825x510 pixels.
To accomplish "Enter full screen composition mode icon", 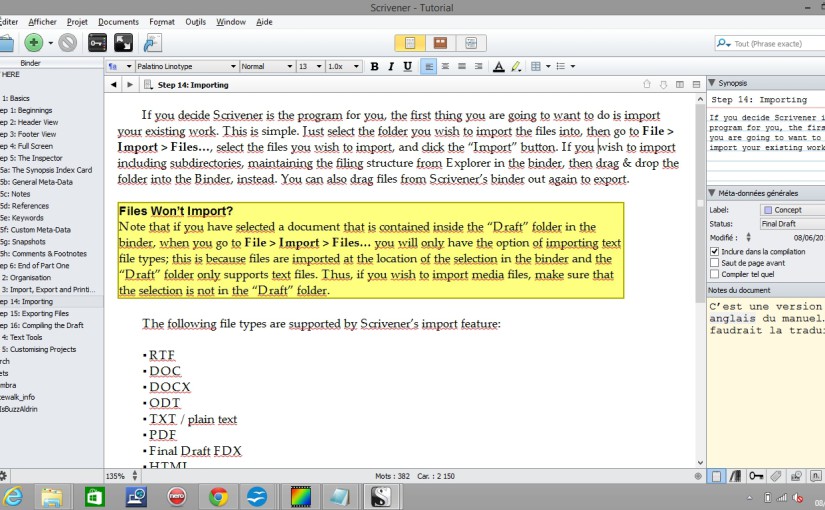I will 124,43.
